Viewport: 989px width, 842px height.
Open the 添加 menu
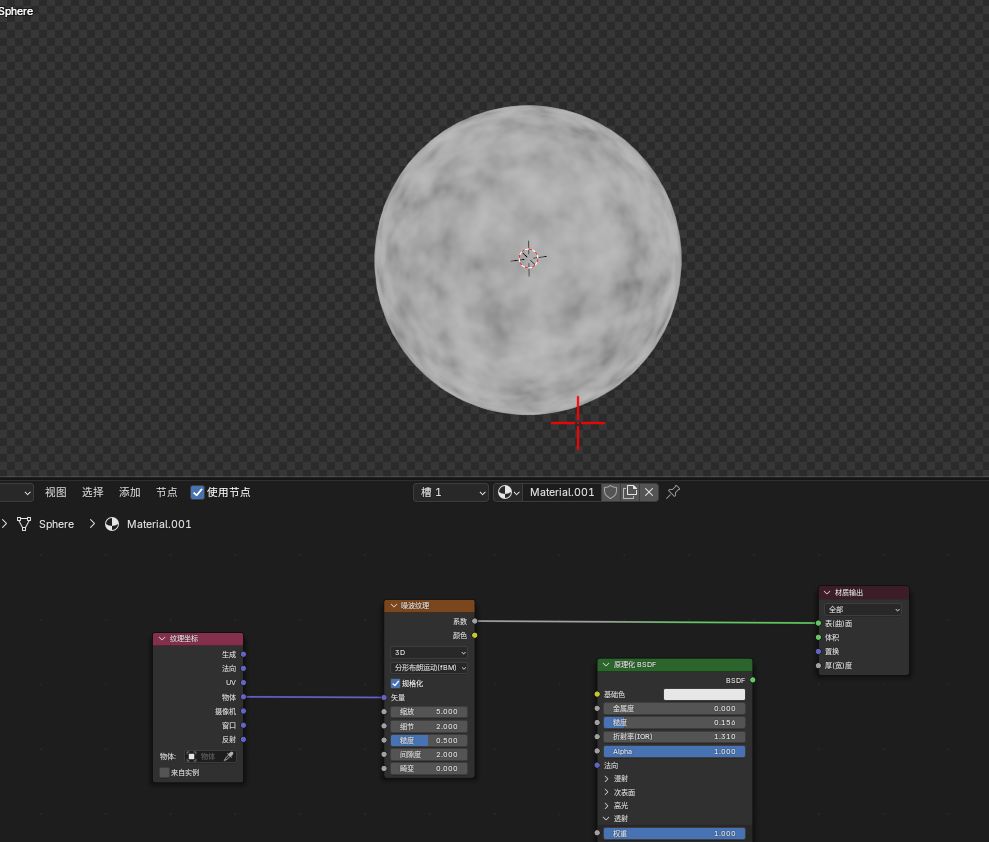pos(130,492)
